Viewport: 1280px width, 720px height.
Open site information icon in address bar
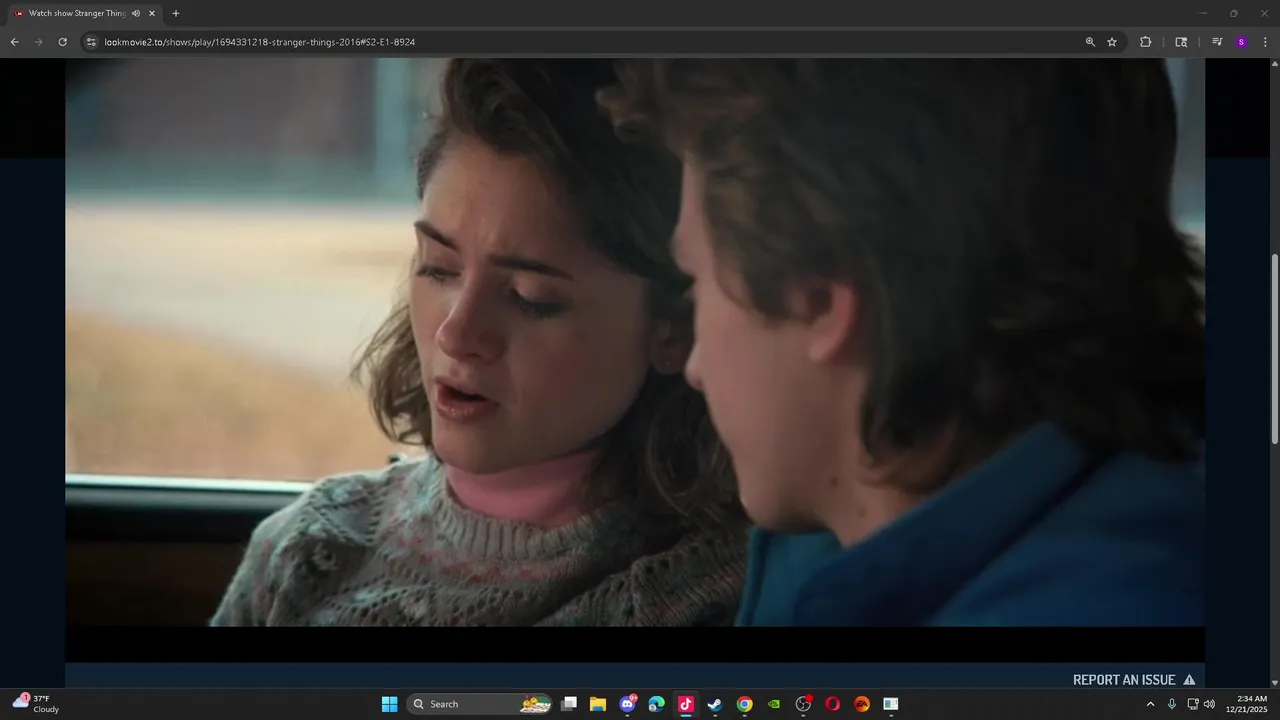tap(91, 42)
